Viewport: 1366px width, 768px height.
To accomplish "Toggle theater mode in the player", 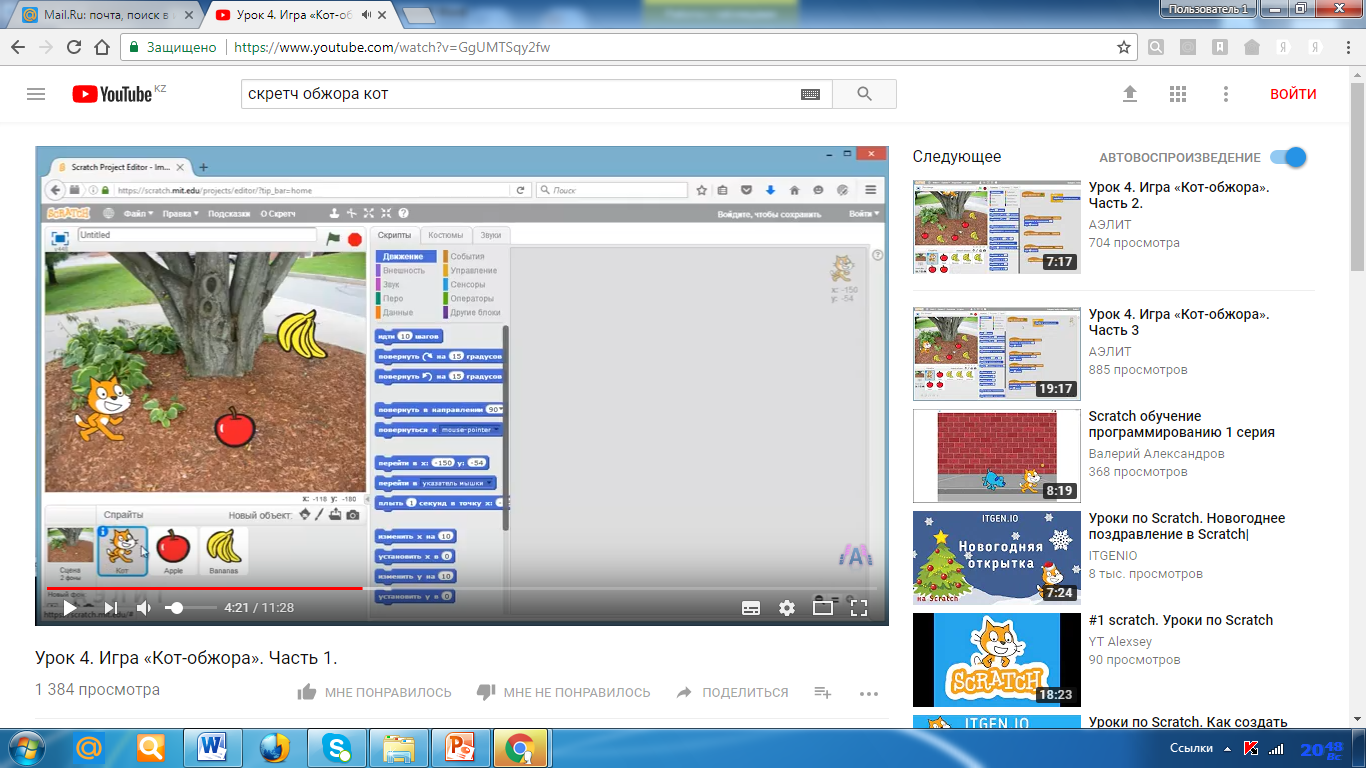I will pos(823,607).
